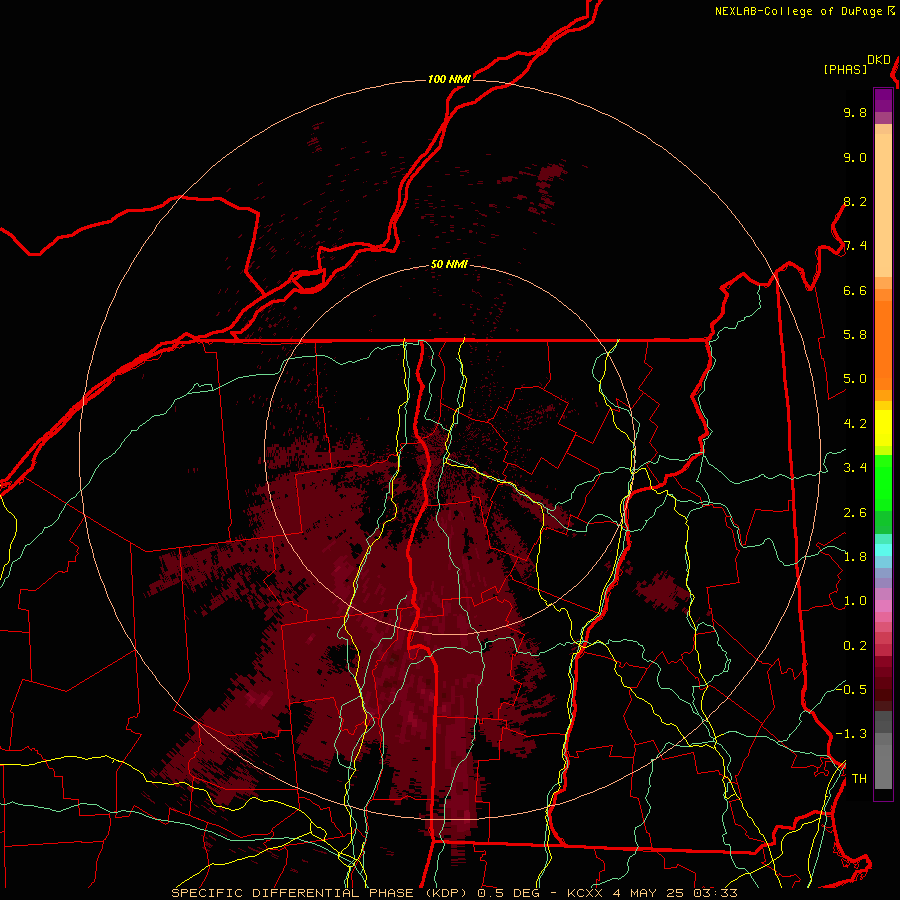Click the DKD unit label above color bar

[879, 60]
